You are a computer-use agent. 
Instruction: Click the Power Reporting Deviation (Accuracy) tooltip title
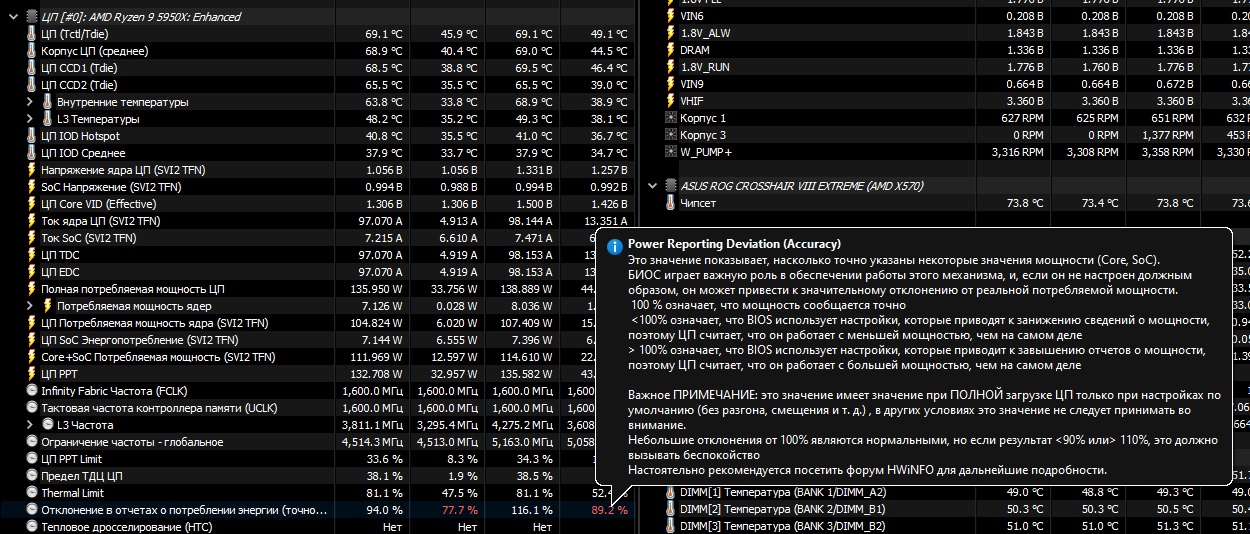click(734, 244)
